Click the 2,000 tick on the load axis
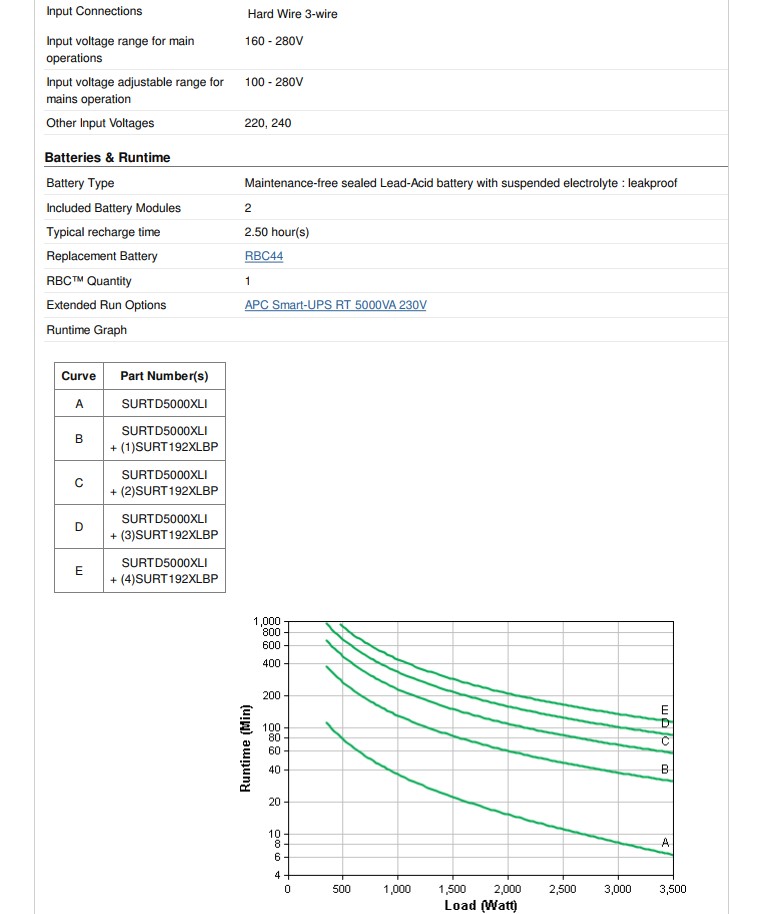This screenshot has width=757, height=914. tap(507, 888)
